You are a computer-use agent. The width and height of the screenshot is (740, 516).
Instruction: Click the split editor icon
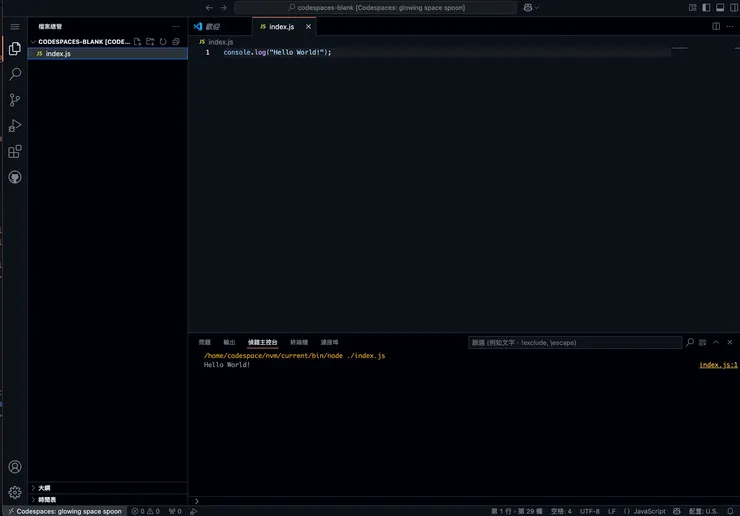(716, 26)
